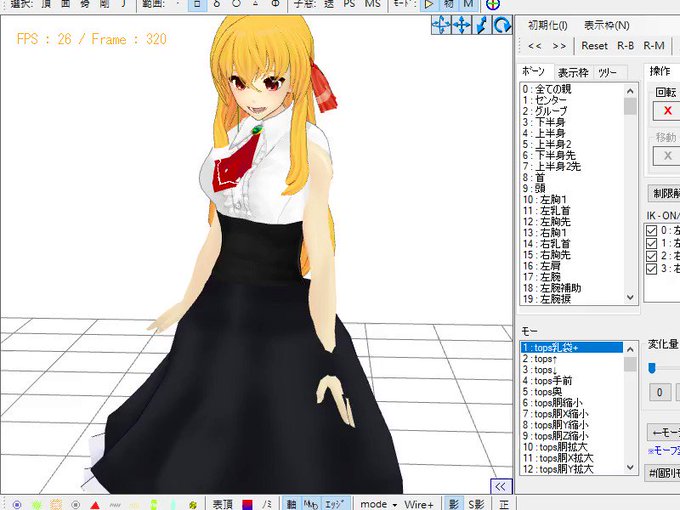Click the PS option in toolbar
Screen dimensions: 680x510
point(349,4)
